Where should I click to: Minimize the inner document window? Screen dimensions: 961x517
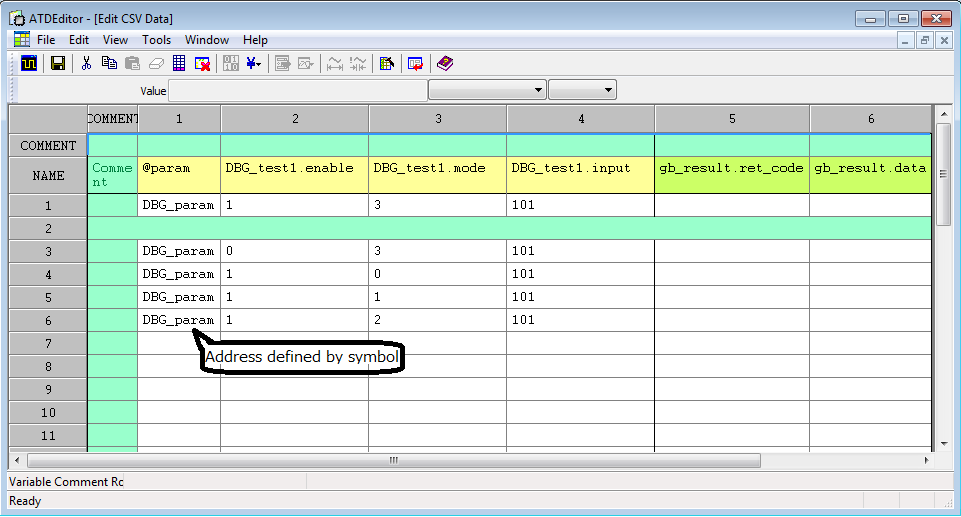point(905,40)
